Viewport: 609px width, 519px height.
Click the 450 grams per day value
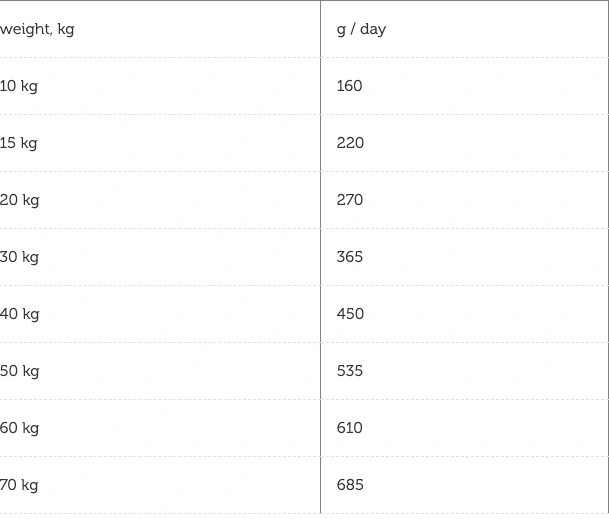tap(350, 314)
